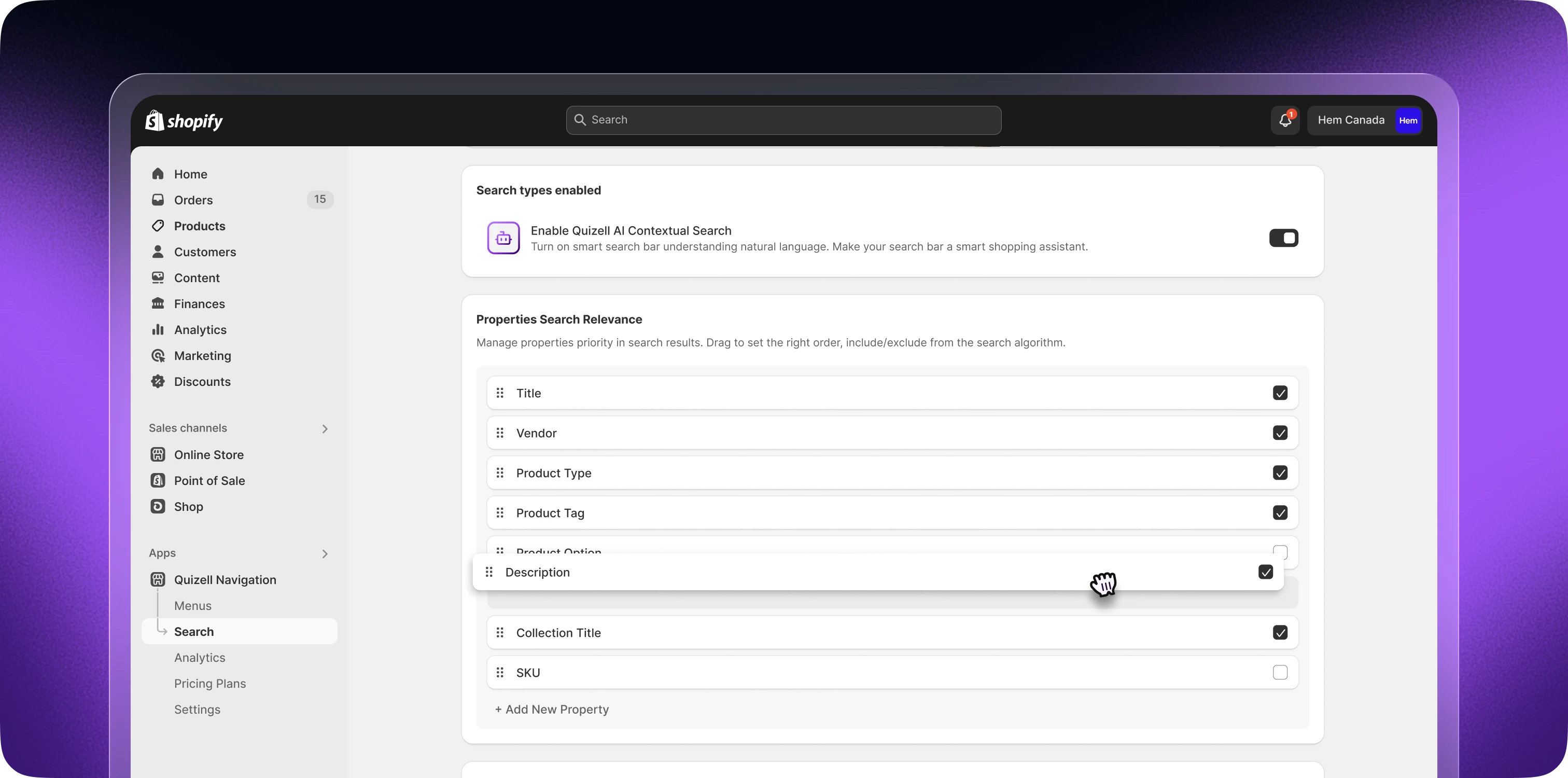Click the Search types enabled heading
This screenshot has height=778, width=1568.
[x=538, y=190]
